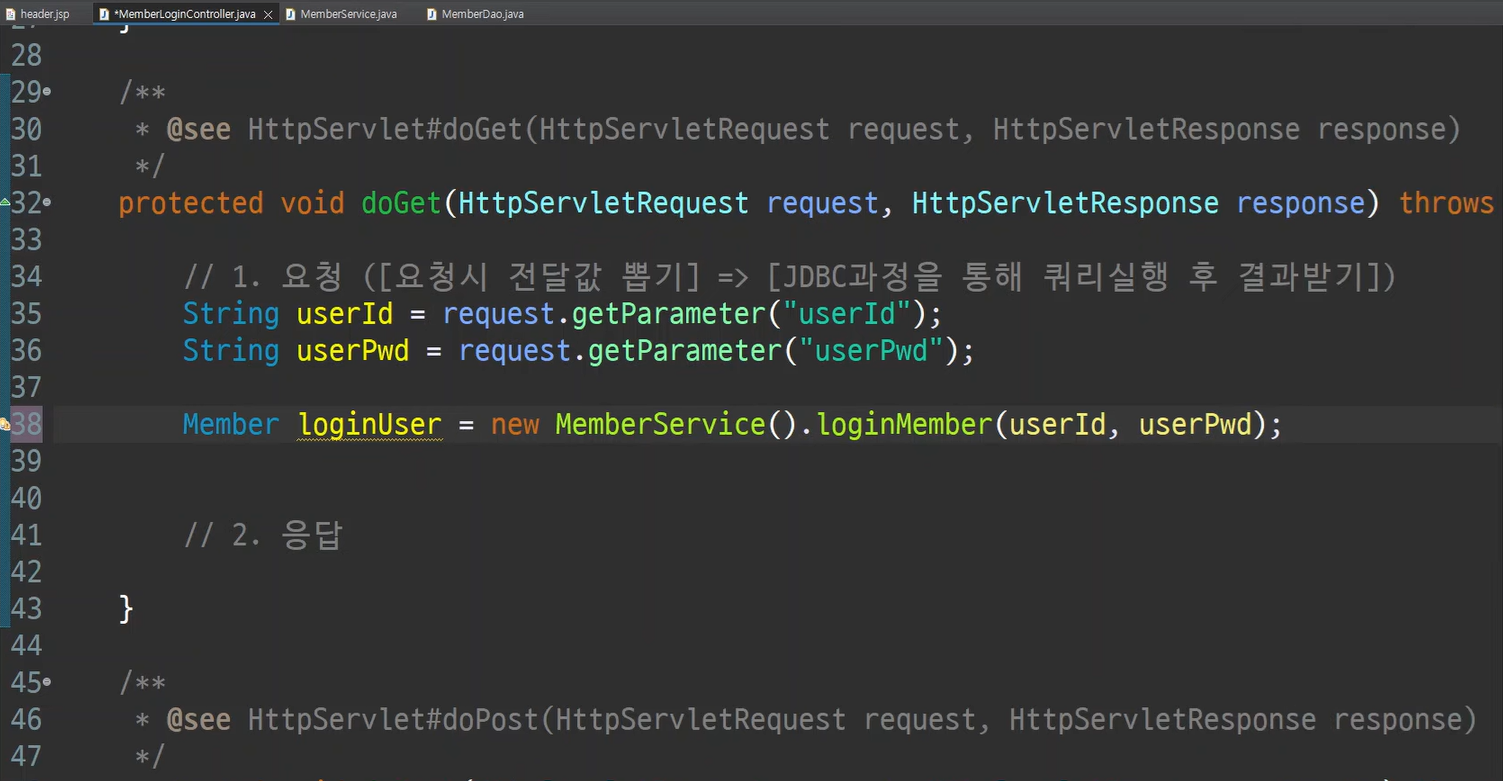Collapse the doPost Javadoc fold at line 45
1503x781 pixels.
tap(47, 683)
